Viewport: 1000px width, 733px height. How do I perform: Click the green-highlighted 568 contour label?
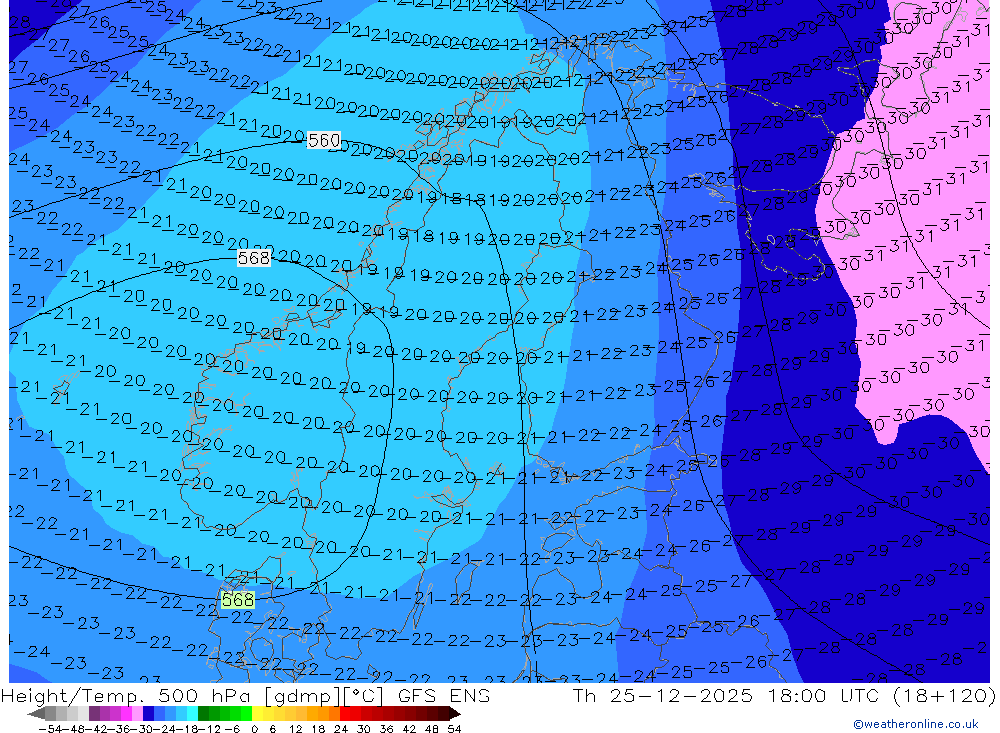[237, 600]
